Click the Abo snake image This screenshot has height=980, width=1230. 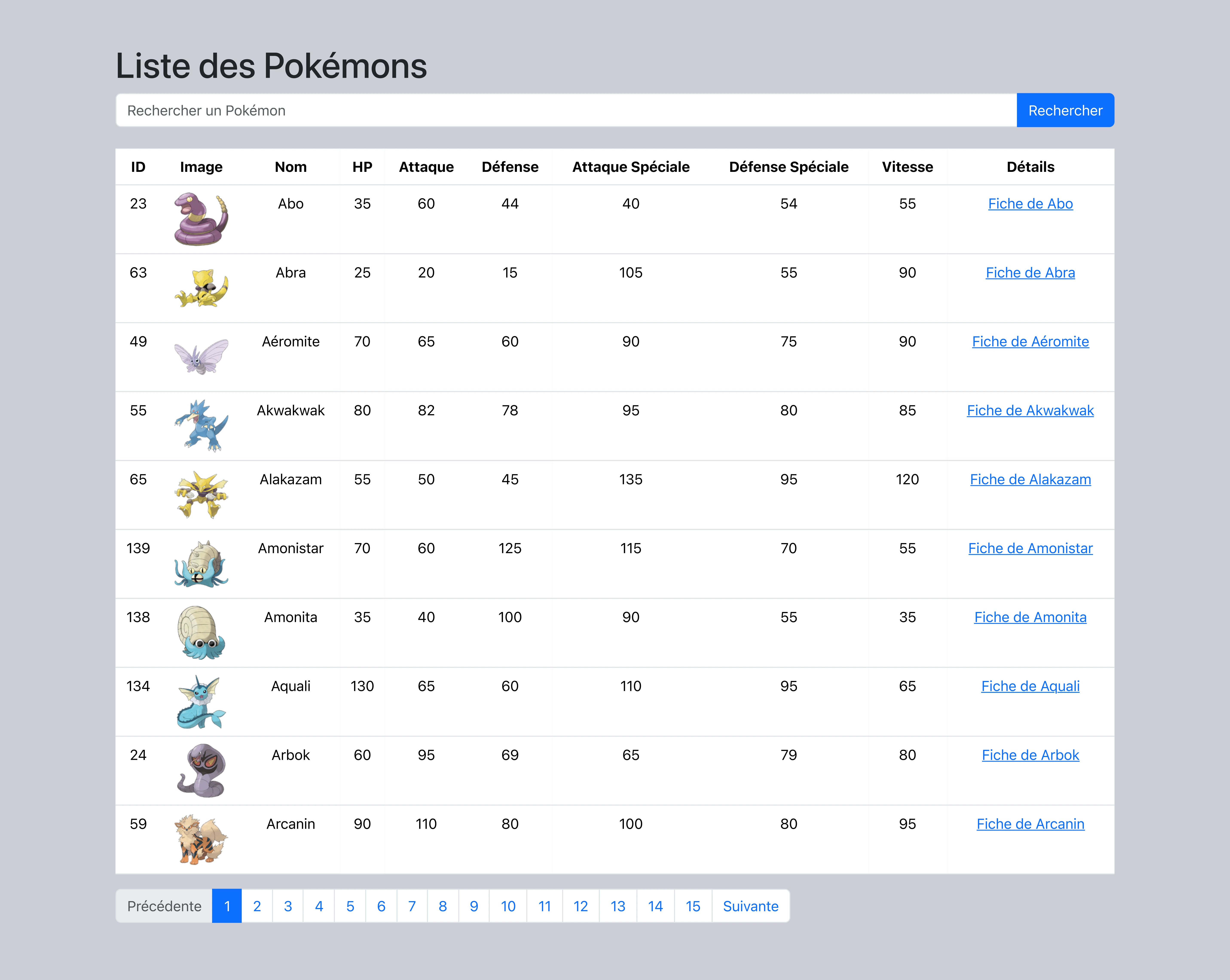[x=201, y=220]
